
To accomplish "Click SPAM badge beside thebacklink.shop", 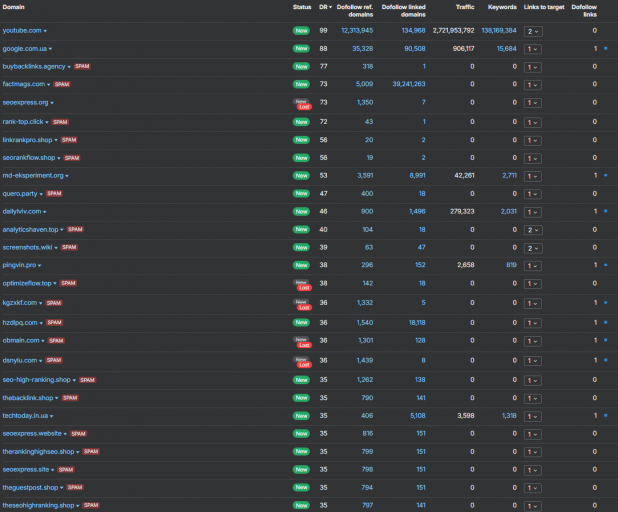I will pos(70,398).
